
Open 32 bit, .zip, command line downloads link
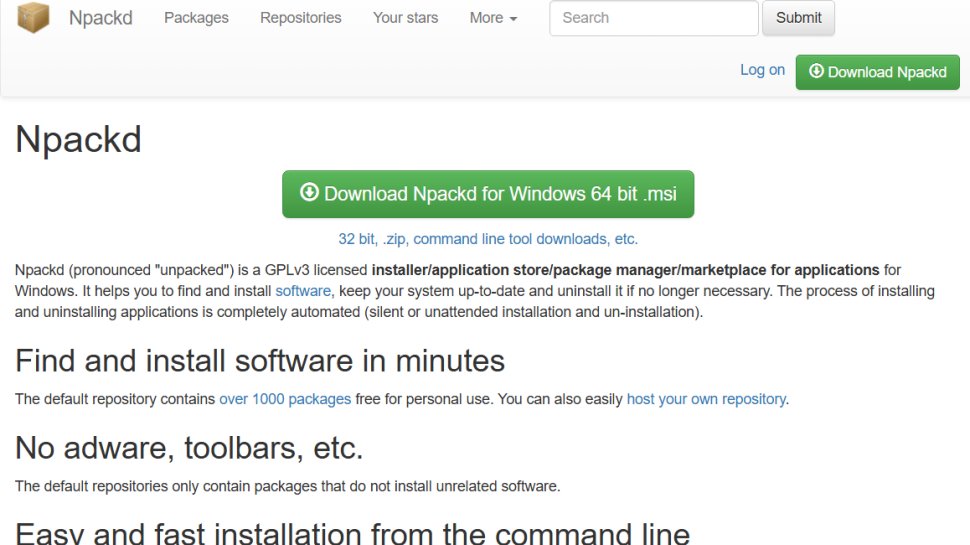click(488, 239)
